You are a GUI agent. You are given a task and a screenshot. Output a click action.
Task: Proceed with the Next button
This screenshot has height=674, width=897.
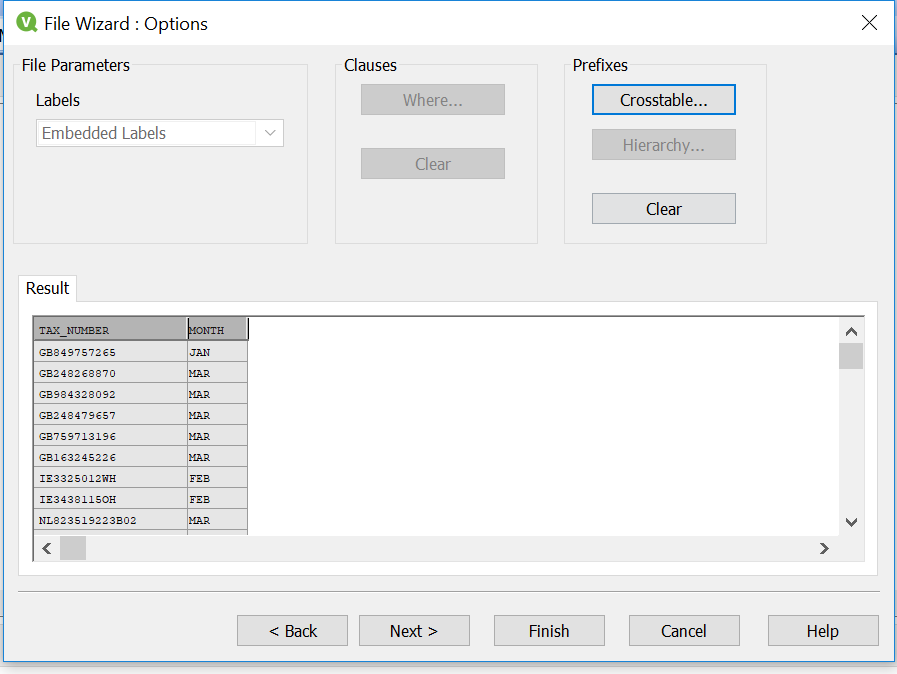[x=414, y=631]
